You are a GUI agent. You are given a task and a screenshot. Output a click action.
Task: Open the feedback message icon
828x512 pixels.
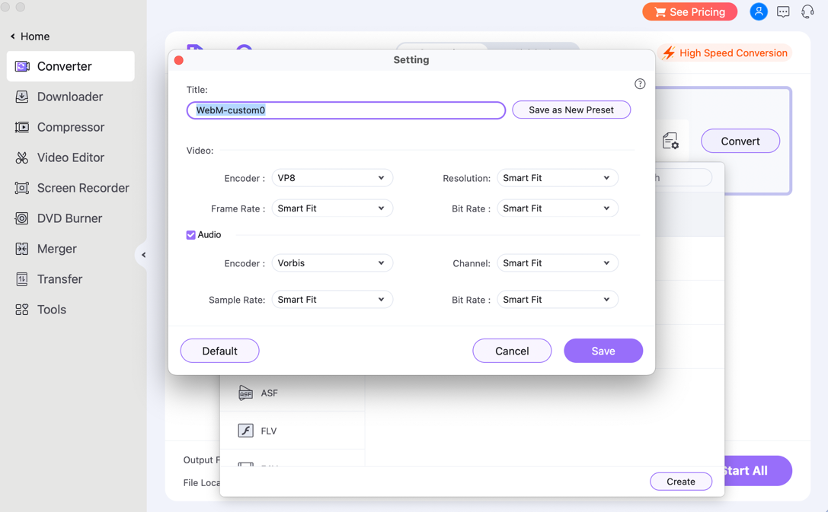[783, 12]
